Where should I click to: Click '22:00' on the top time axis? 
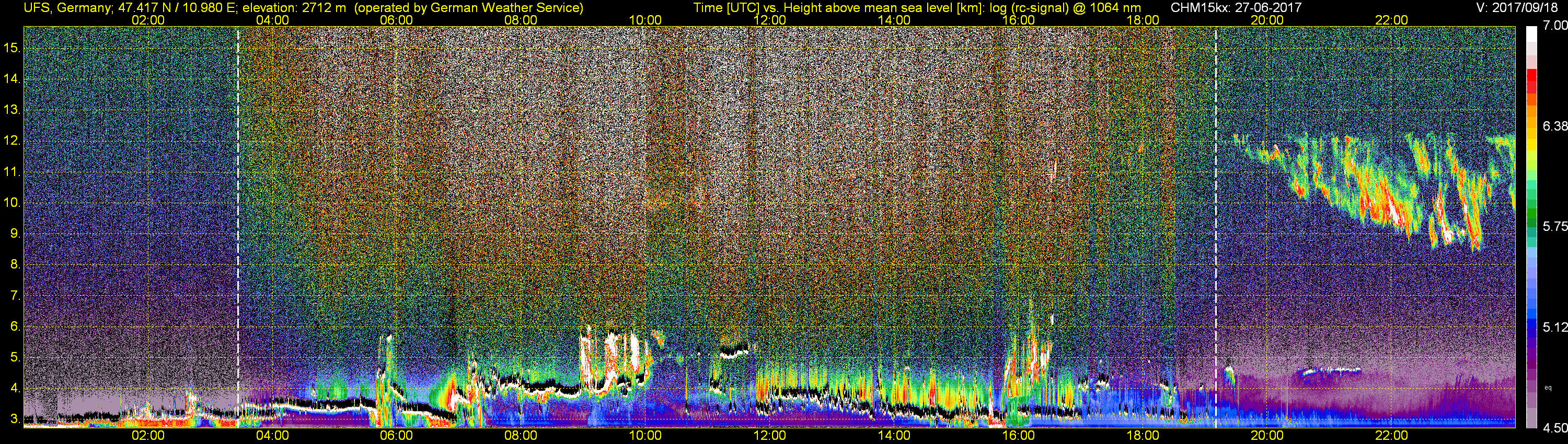click(1391, 20)
